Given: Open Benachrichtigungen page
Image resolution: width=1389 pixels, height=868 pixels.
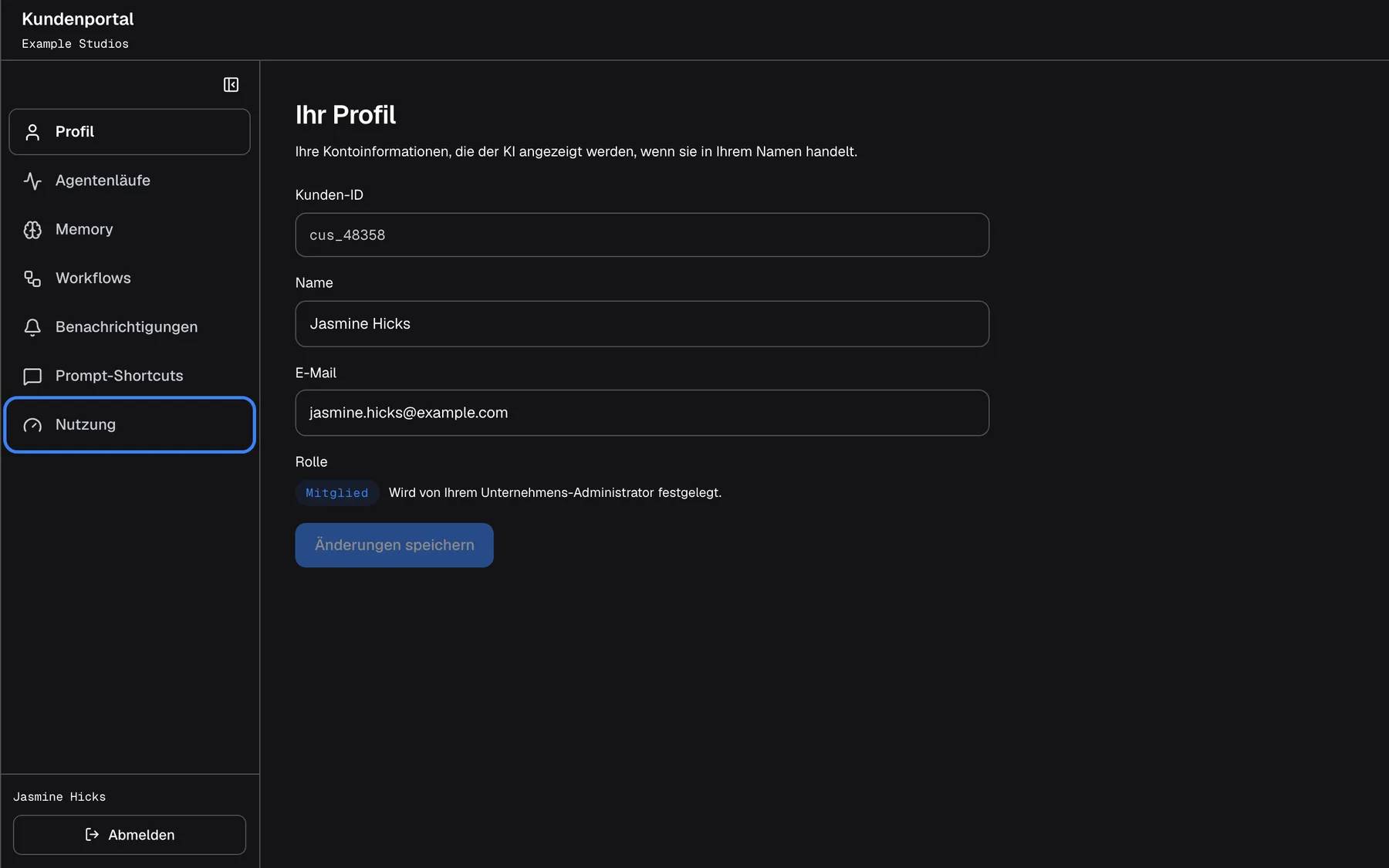Looking at the screenshot, I should click(x=130, y=327).
